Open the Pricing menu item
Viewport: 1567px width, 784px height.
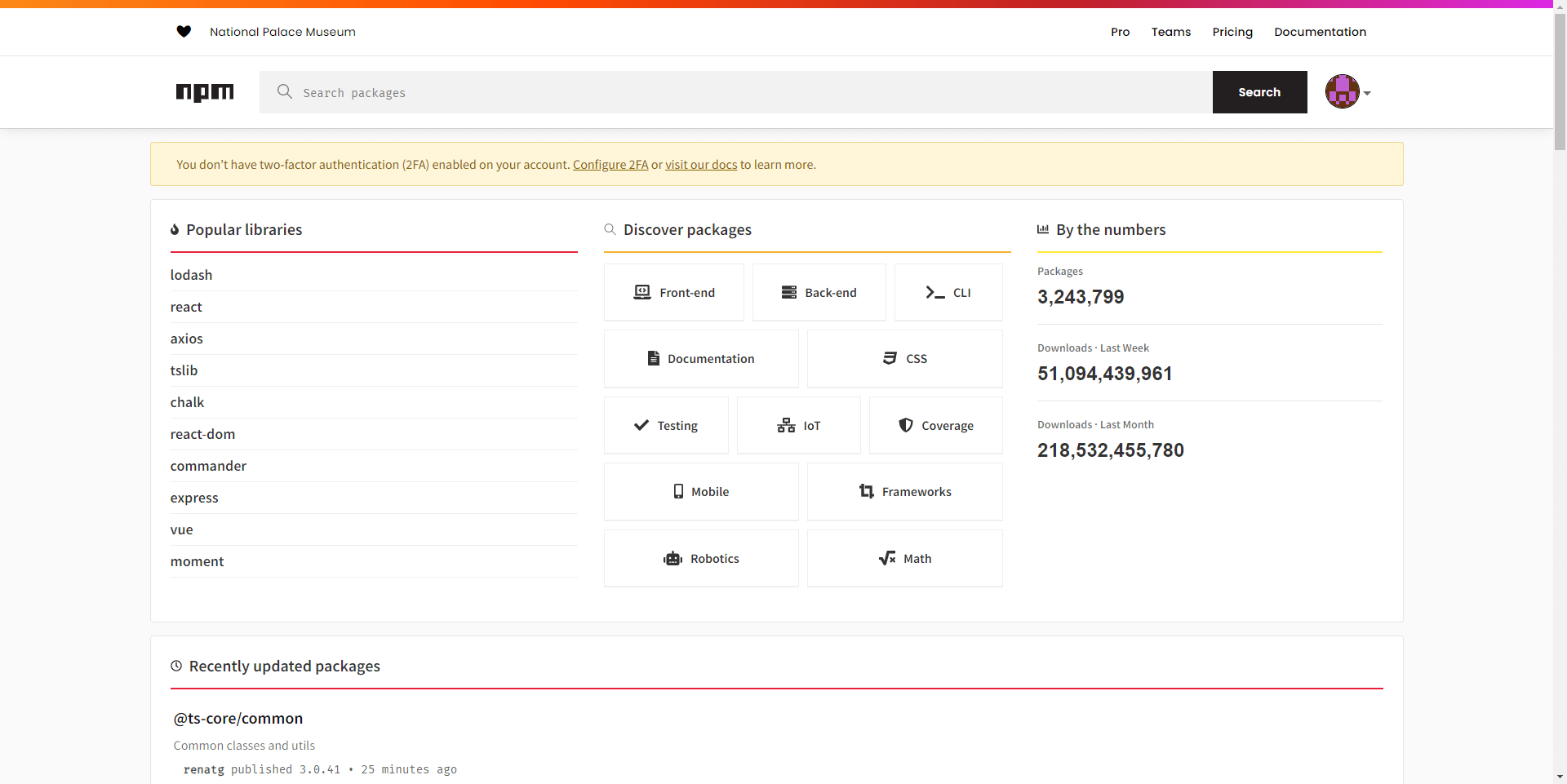coord(1232,32)
